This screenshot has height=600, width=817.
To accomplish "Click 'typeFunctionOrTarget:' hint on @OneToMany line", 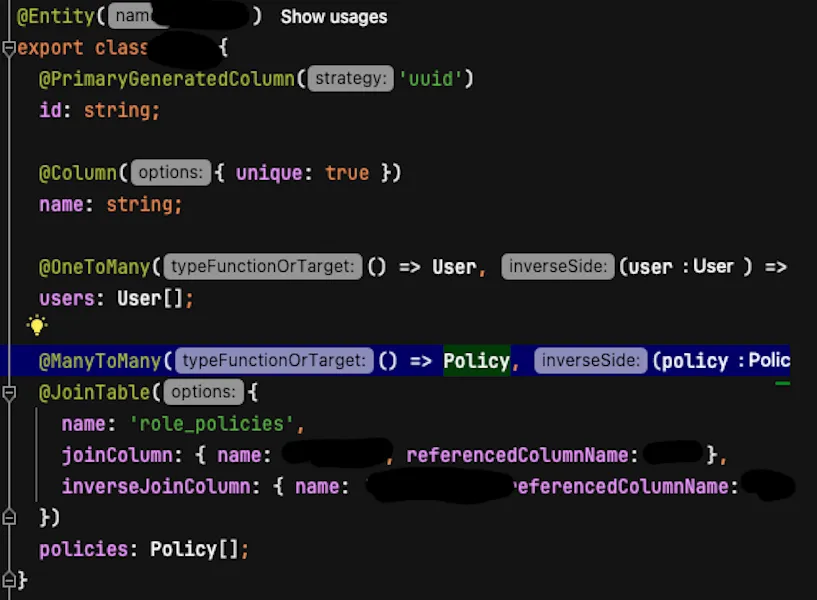I will 261,267.
